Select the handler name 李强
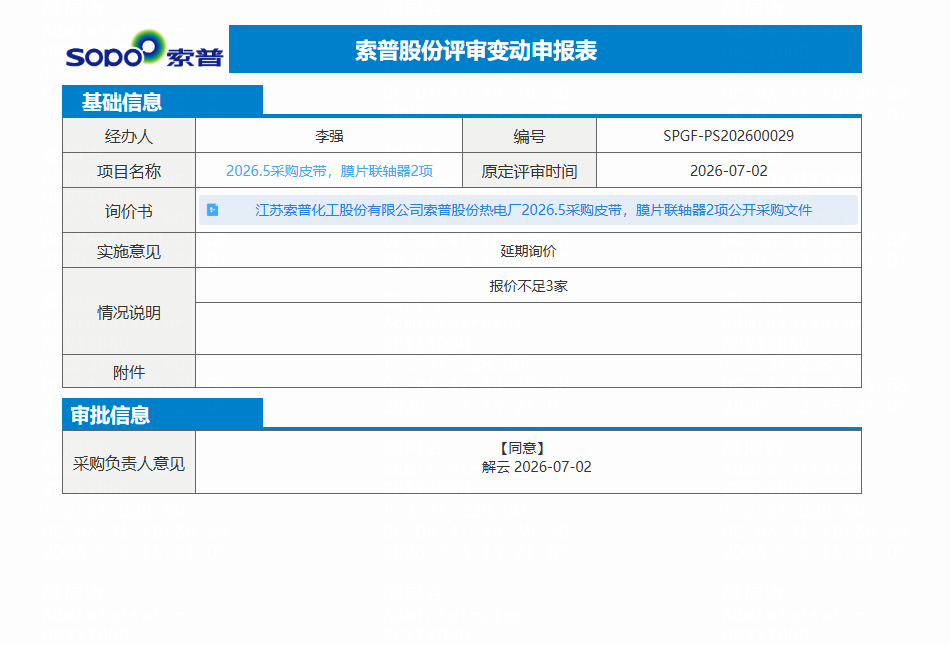This screenshot has height=645, width=950. click(x=329, y=136)
